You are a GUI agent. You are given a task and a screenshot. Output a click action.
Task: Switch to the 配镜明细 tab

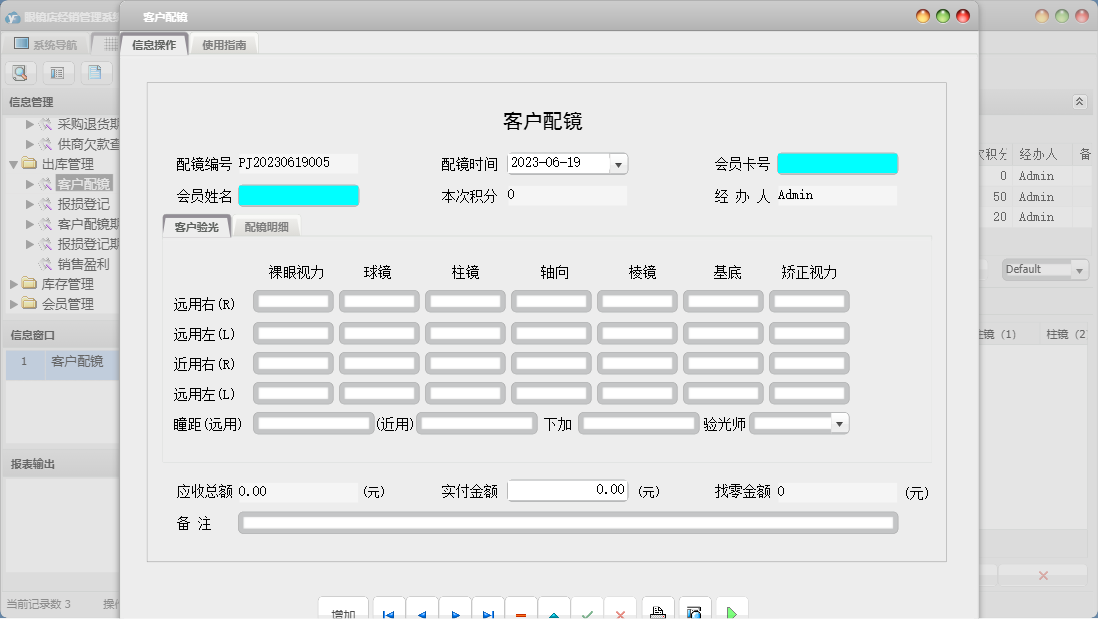pyautogui.click(x=266, y=227)
